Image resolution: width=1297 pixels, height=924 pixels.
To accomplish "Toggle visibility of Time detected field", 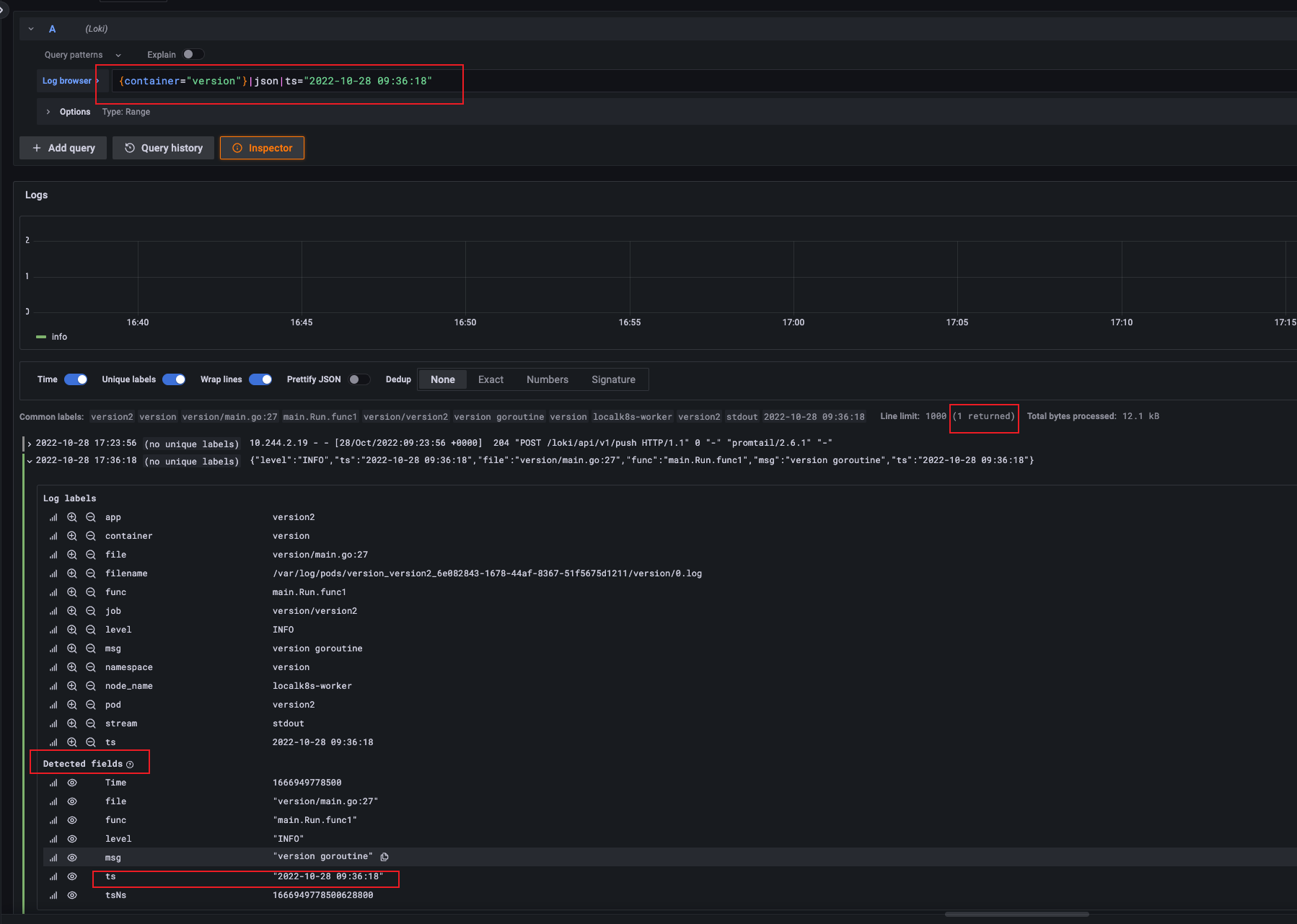I will pos(72,783).
